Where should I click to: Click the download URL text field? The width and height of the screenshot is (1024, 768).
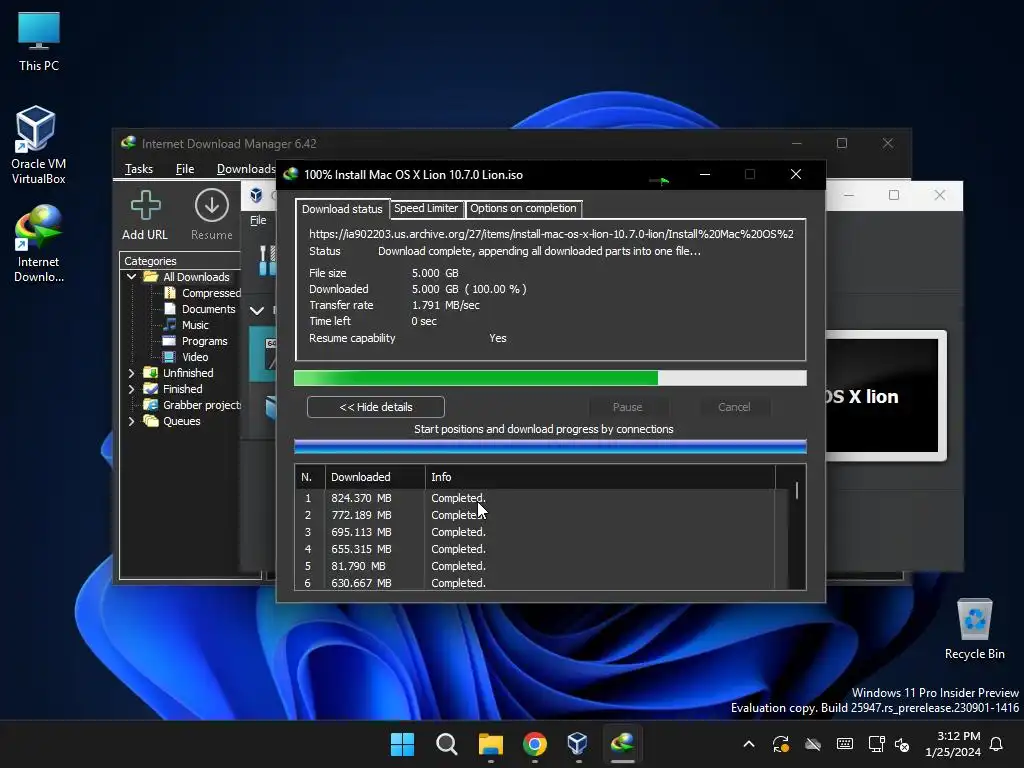coord(551,234)
